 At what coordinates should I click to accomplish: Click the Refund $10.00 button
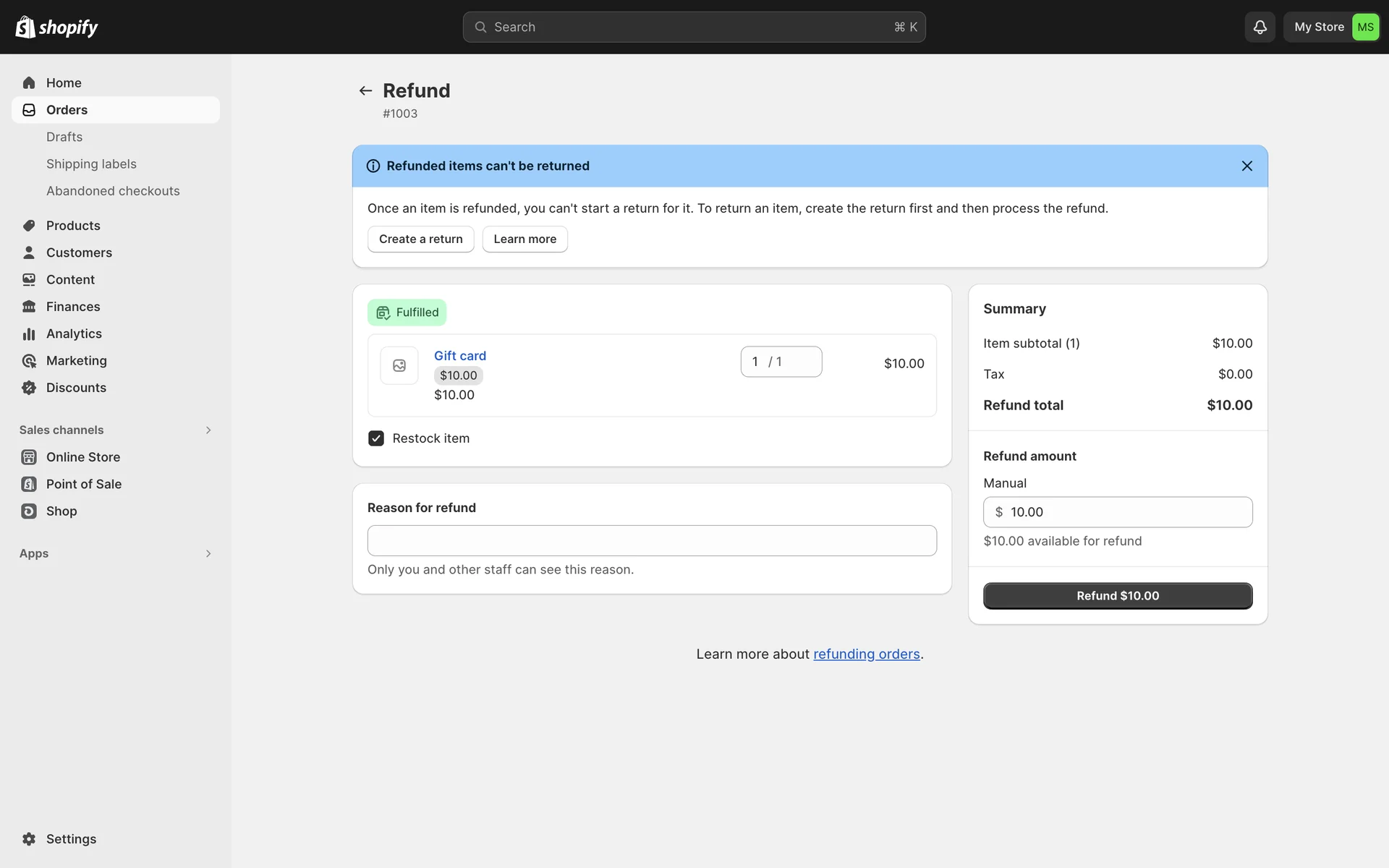(x=1117, y=595)
